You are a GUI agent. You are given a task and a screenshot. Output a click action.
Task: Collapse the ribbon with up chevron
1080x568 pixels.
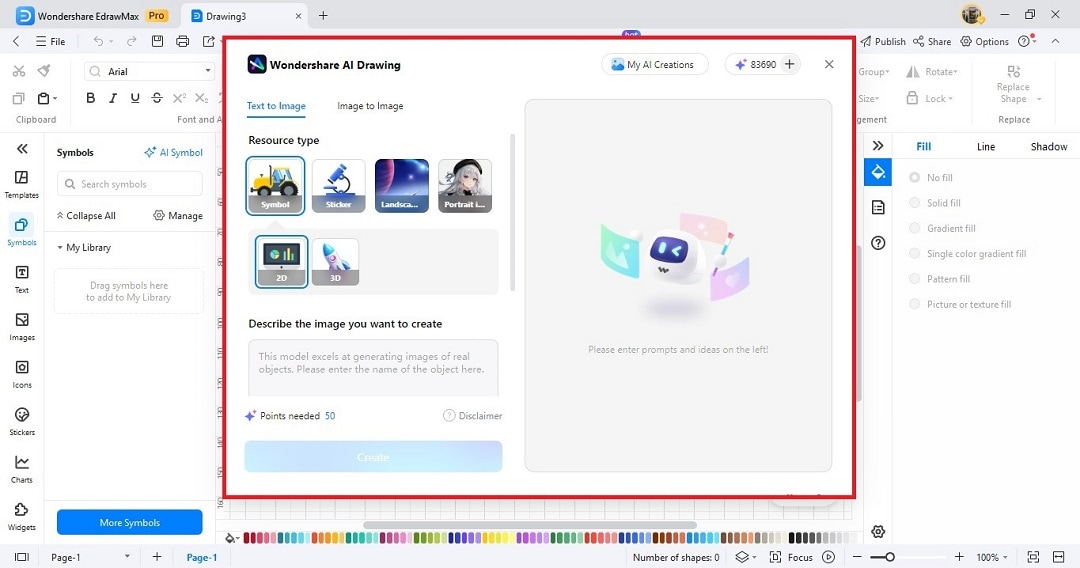click(1055, 41)
